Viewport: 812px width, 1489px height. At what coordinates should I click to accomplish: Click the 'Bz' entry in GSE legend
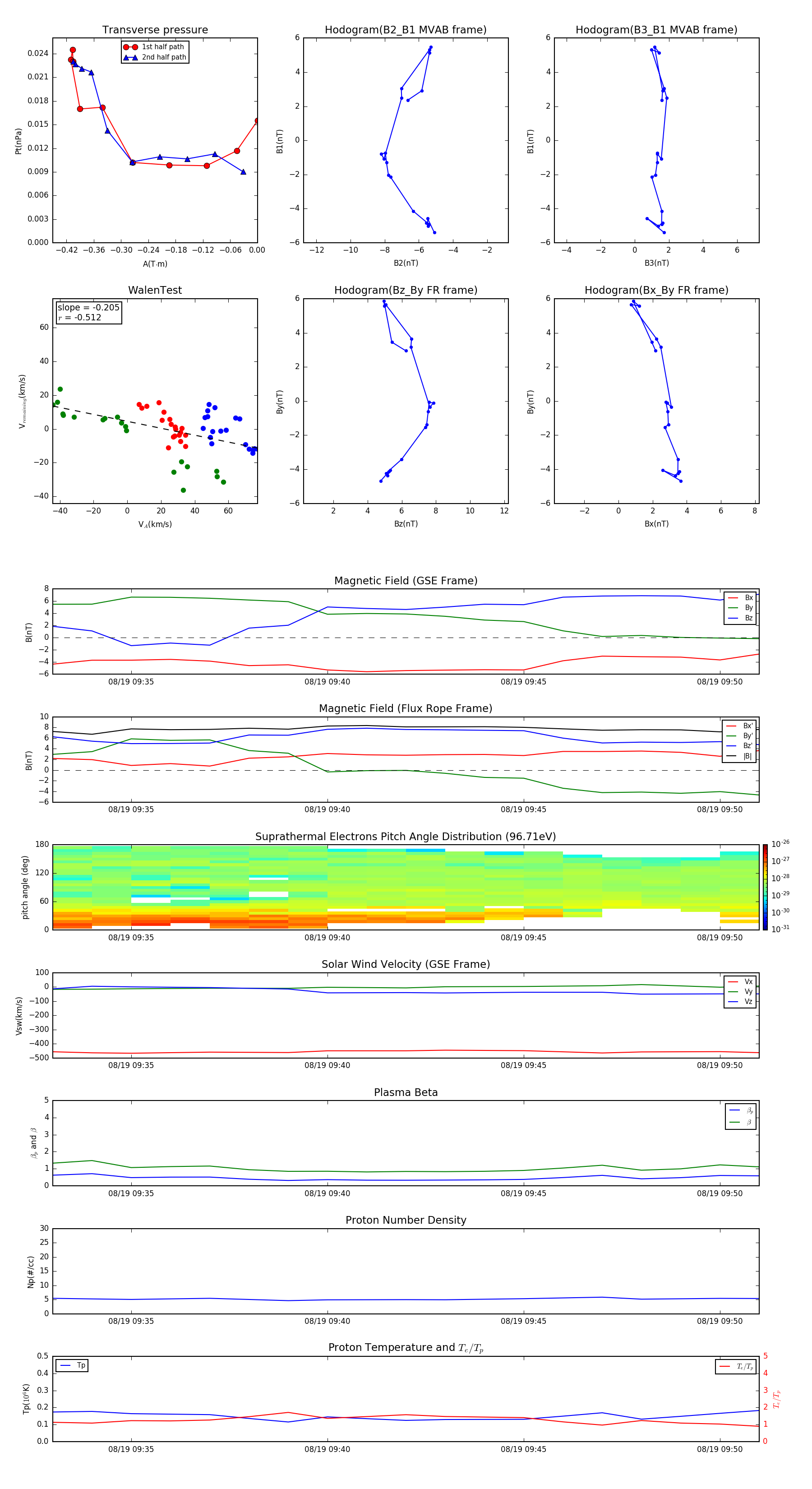(x=740, y=619)
